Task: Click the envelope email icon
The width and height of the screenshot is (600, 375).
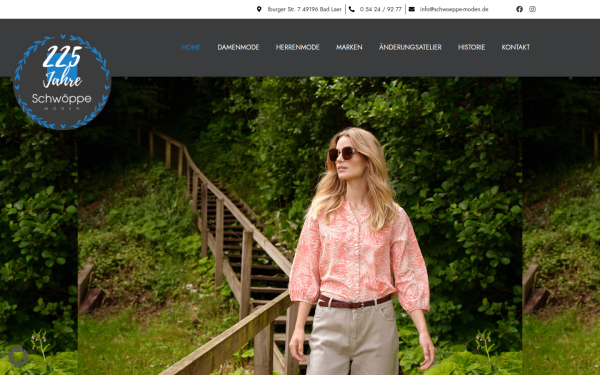Action: [412, 9]
